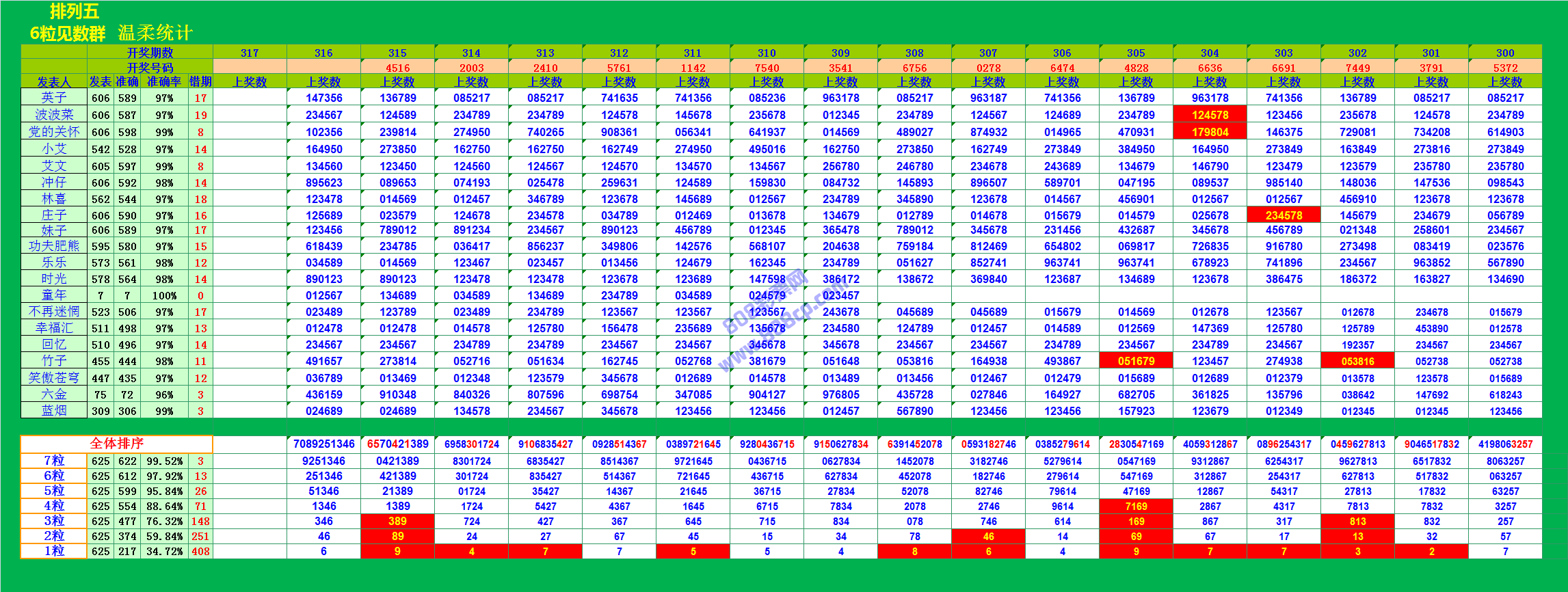Select the 错期 column header
Image resolution: width=1568 pixels, height=592 pixels.
[200, 82]
